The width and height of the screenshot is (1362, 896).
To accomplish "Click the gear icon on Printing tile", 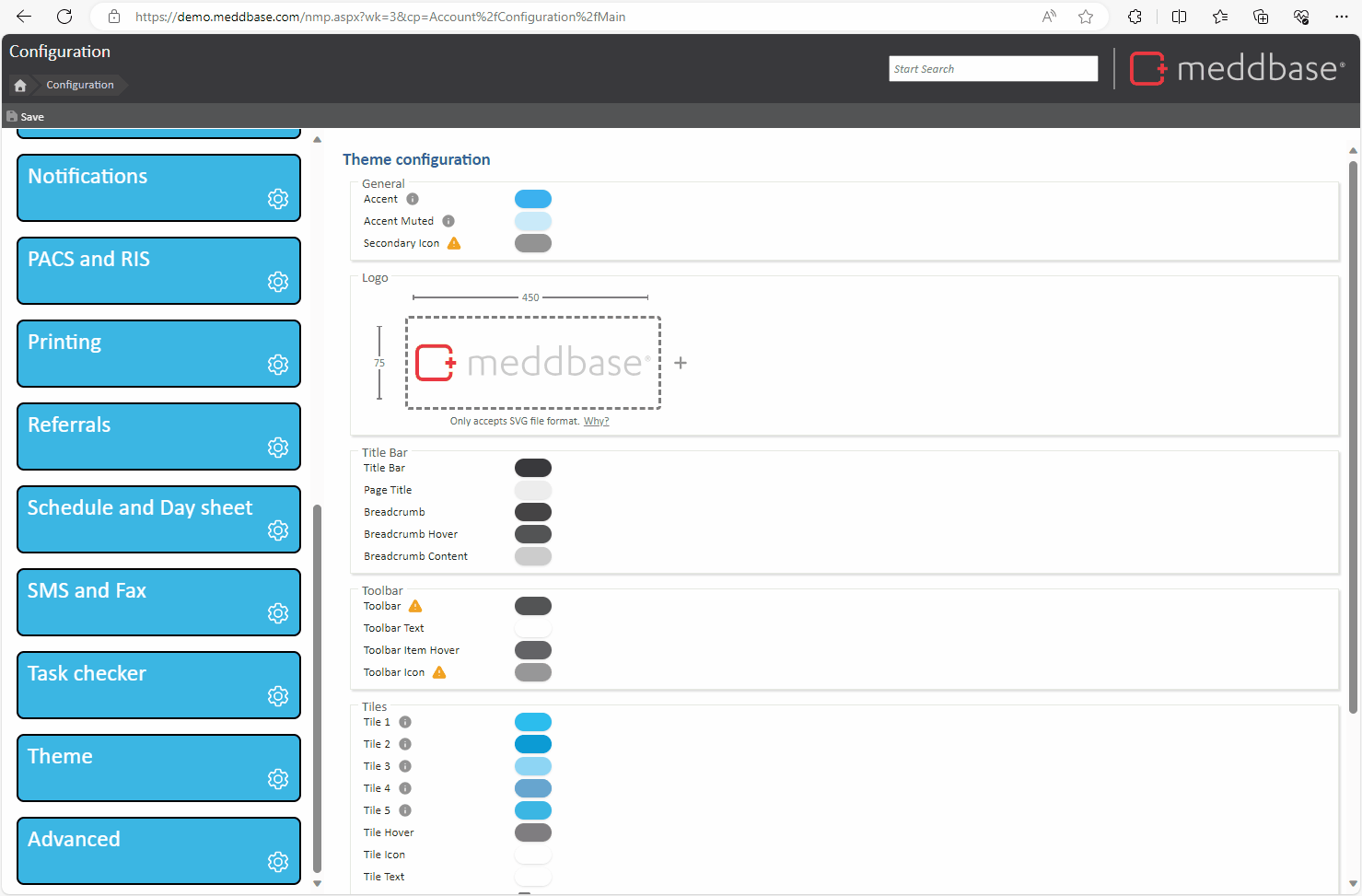I will coord(278,365).
